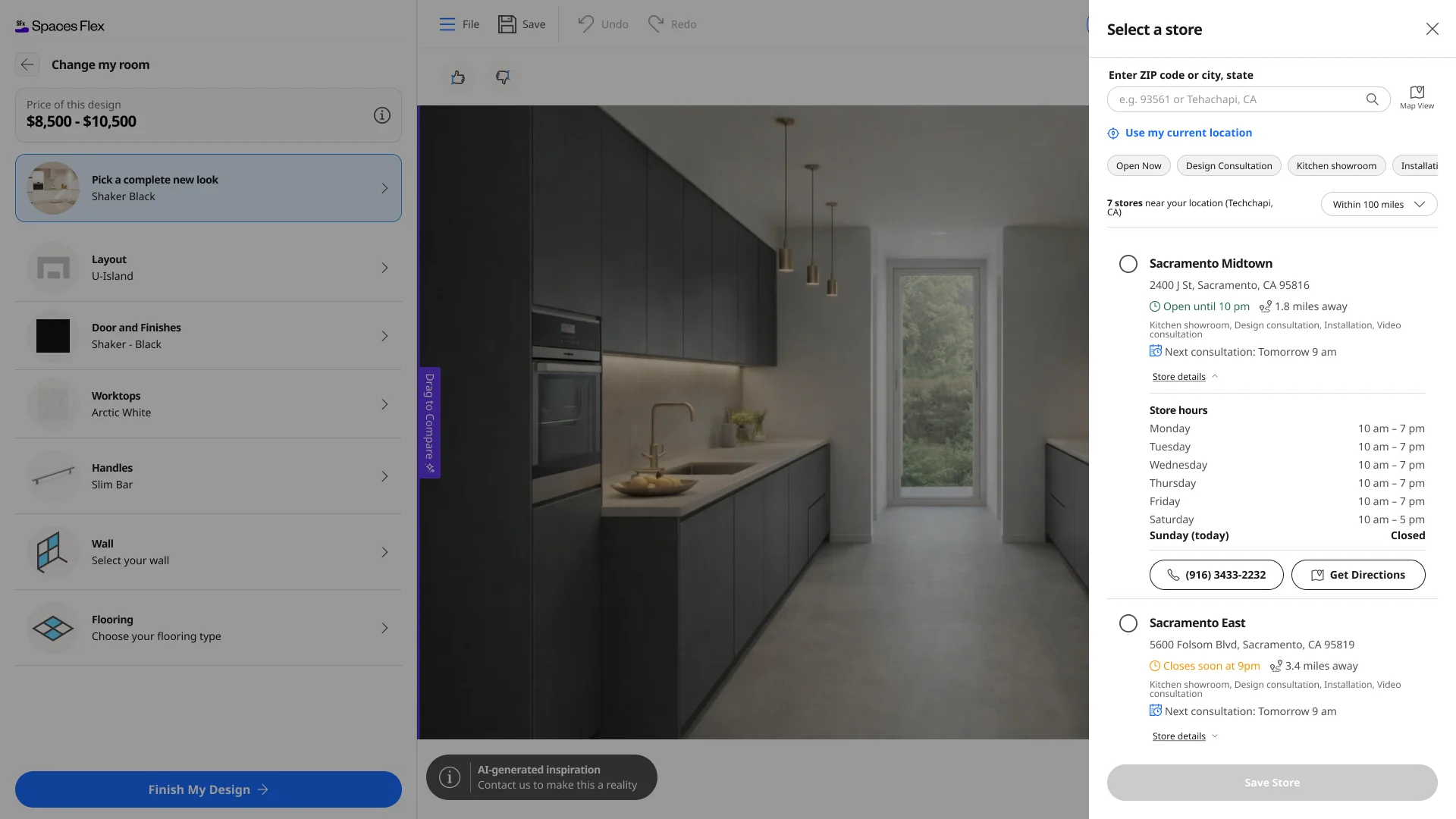1456x819 pixels.
Task: Toggle Kitchen showroom filter chip
Action: click(1336, 166)
